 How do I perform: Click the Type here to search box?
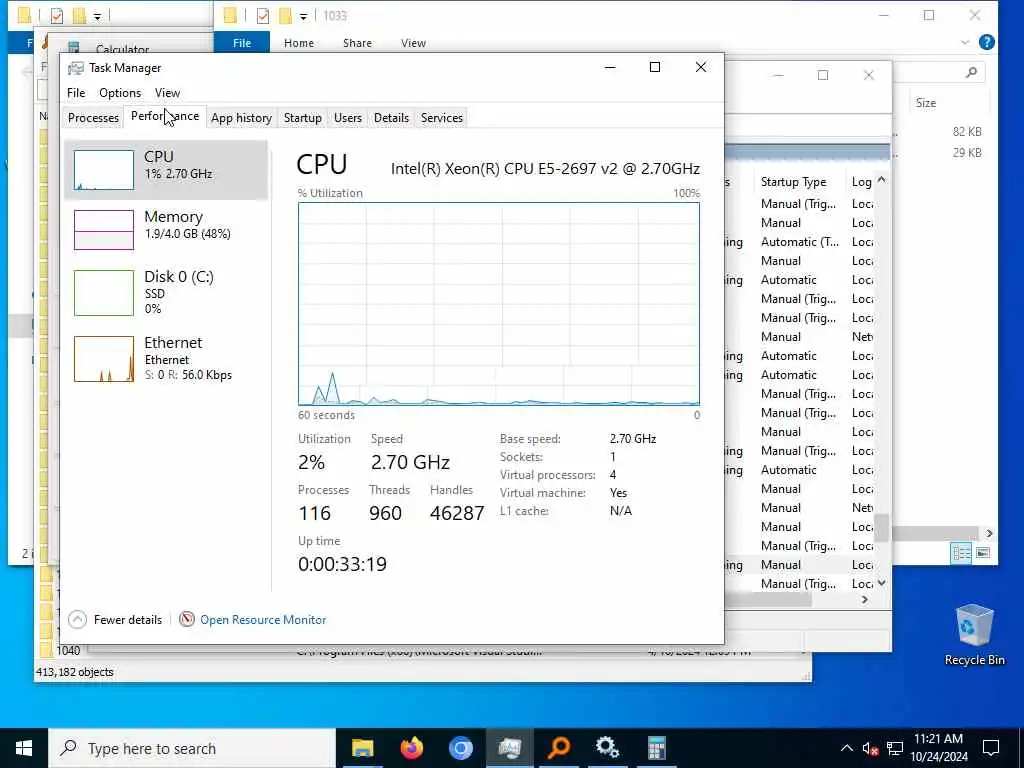192,748
